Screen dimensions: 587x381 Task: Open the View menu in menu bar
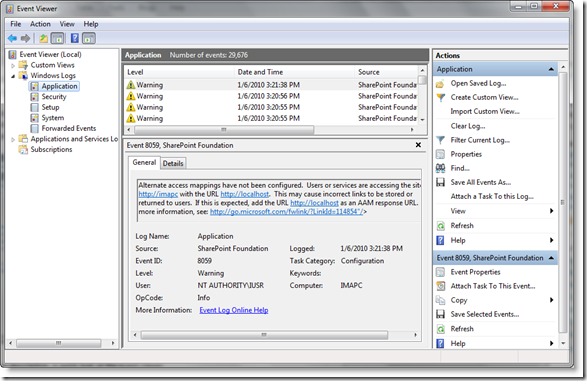pos(67,24)
